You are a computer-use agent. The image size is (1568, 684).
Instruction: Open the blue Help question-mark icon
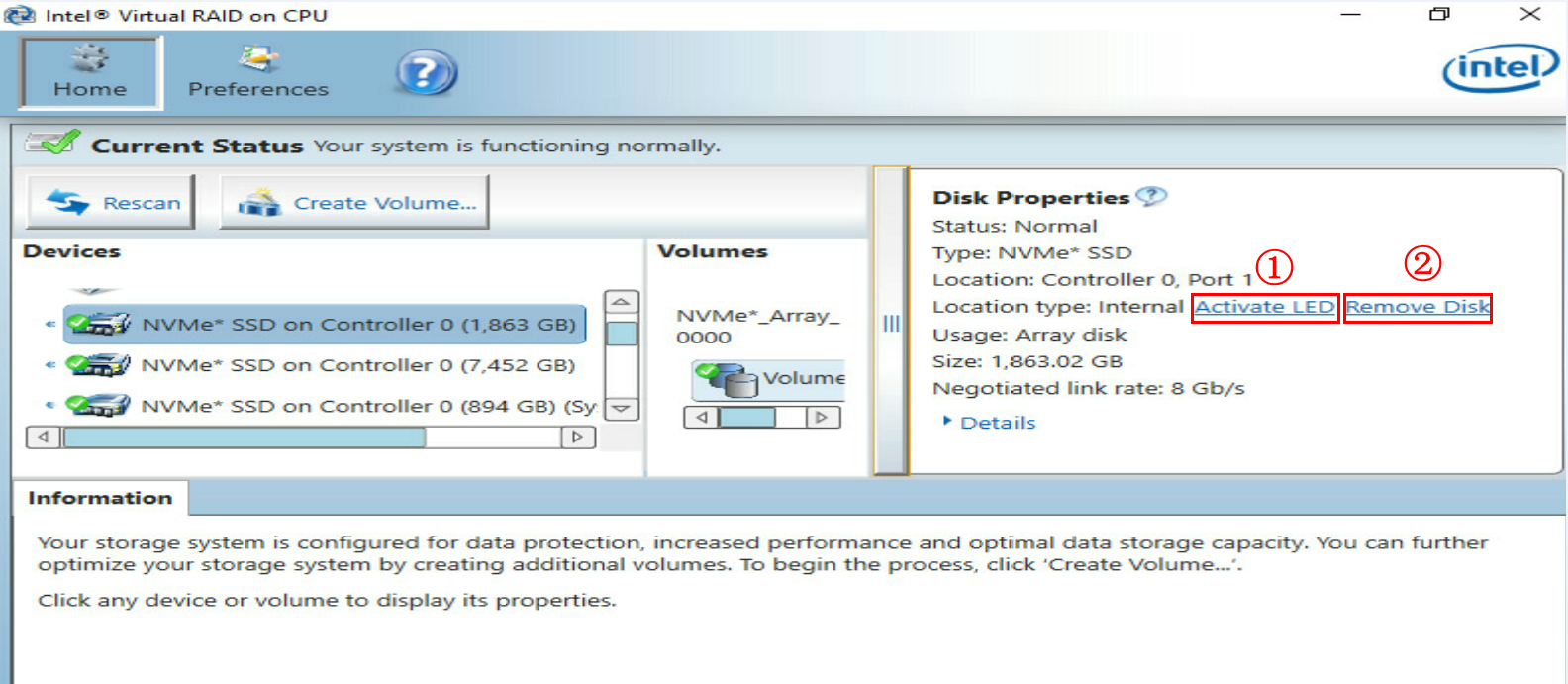coord(427,73)
